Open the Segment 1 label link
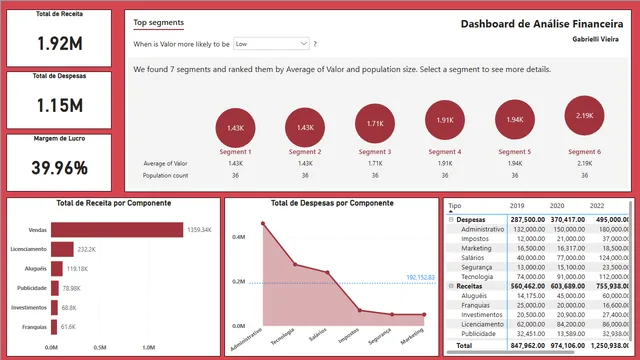The width and height of the screenshot is (640, 360). (x=236, y=152)
